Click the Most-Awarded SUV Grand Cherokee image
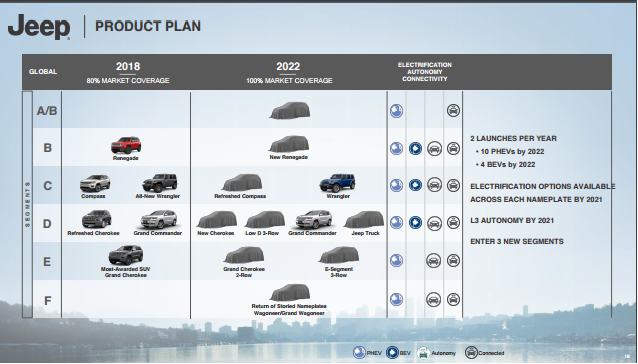The width and height of the screenshot is (638, 364). 126,255
